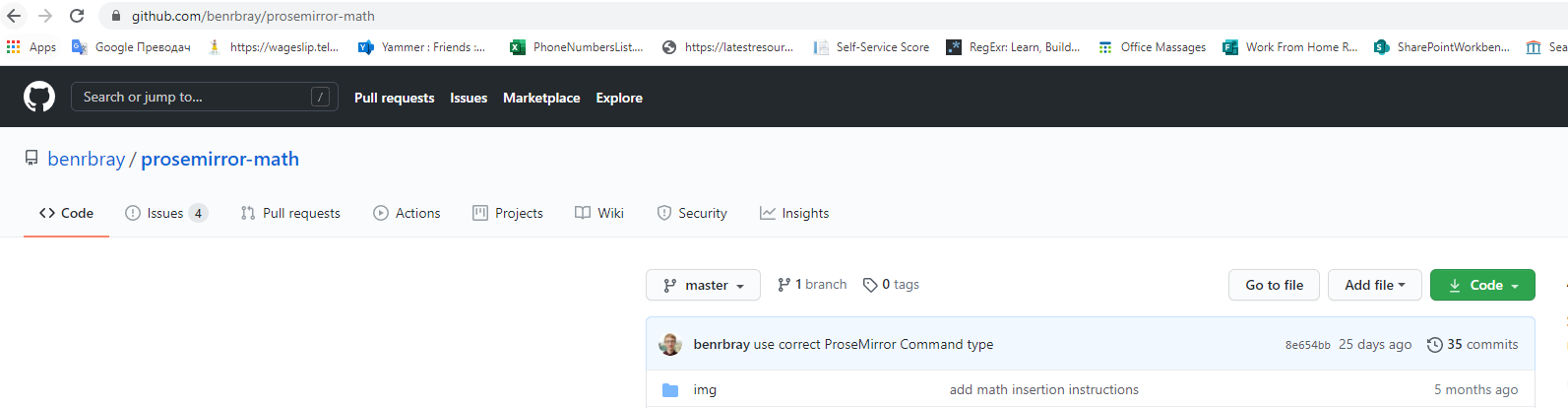Open the Add file dropdown
The image size is (1568, 408).
tap(1374, 285)
